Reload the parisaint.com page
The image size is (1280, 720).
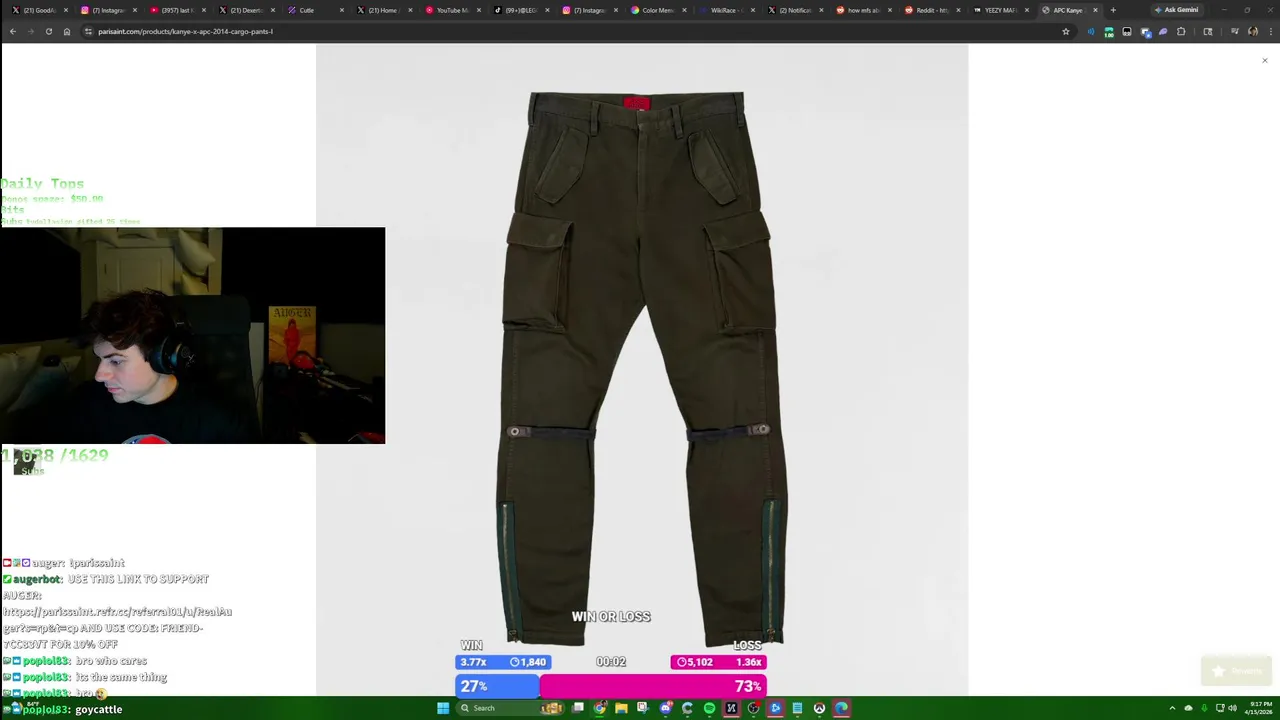(48, 31)
